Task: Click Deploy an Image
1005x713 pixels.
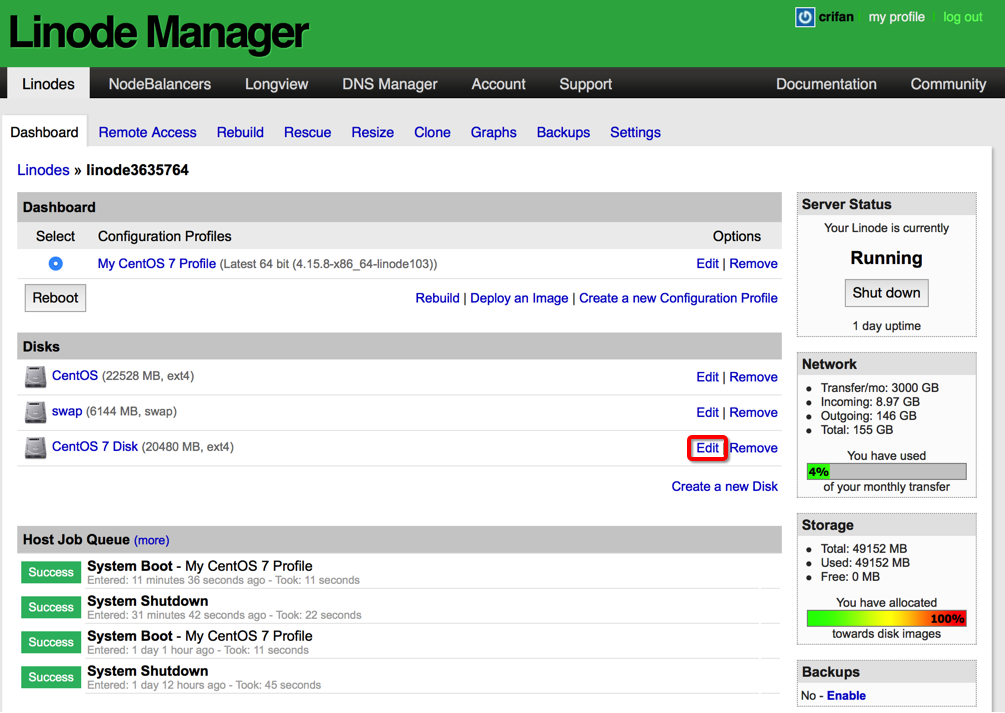Action: point(519,298)
